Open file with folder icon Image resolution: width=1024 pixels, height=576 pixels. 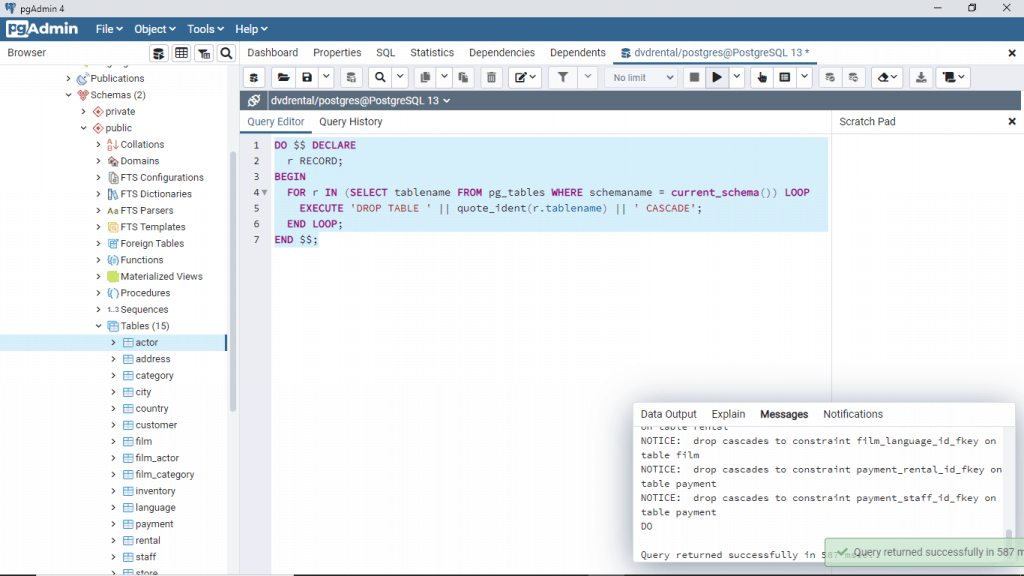283,78
